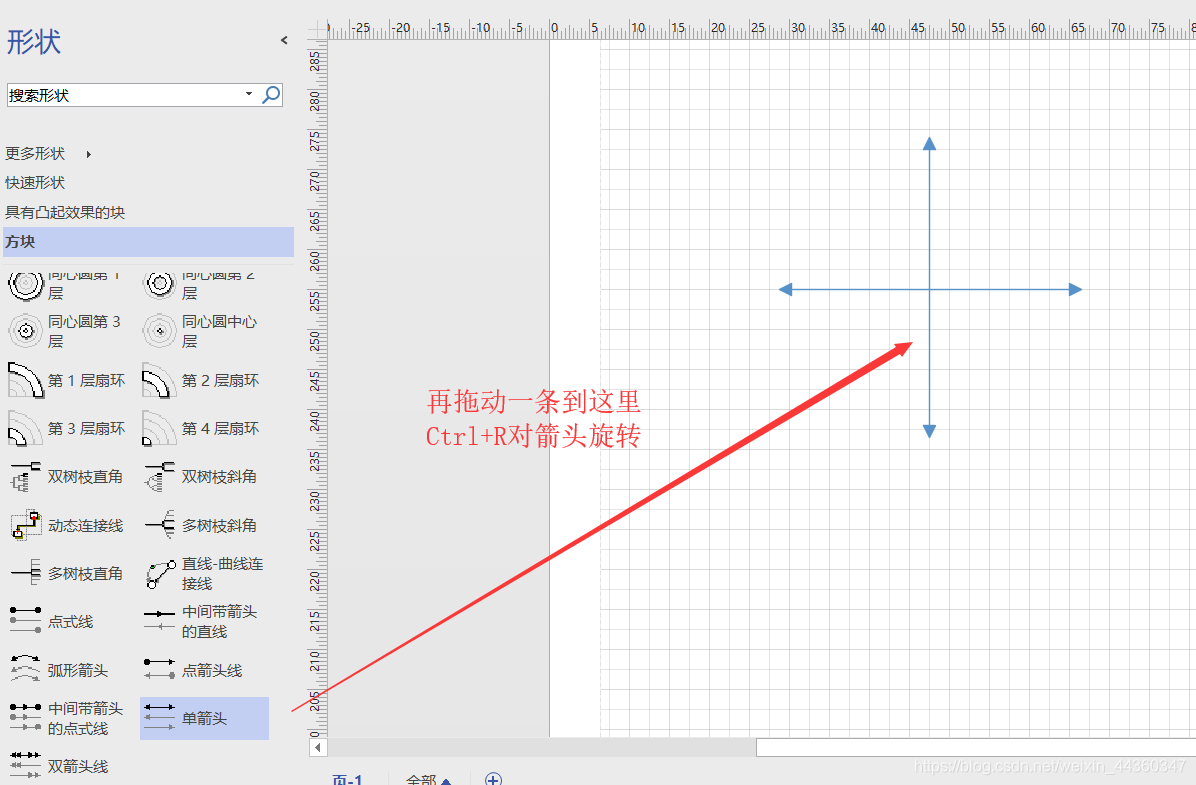Switch to the 页-1 page tab
Screen dimensions: 1196x785
pos(348,779)
